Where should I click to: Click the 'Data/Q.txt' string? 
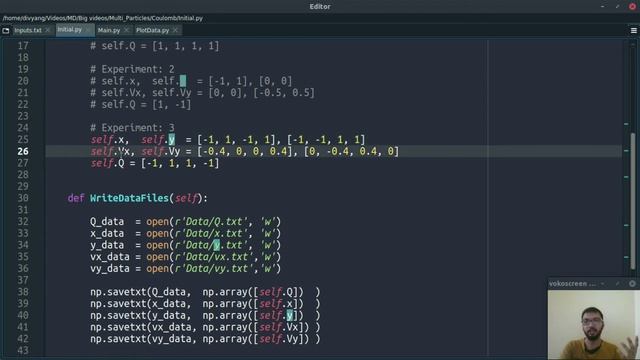(x=213, y=222)
